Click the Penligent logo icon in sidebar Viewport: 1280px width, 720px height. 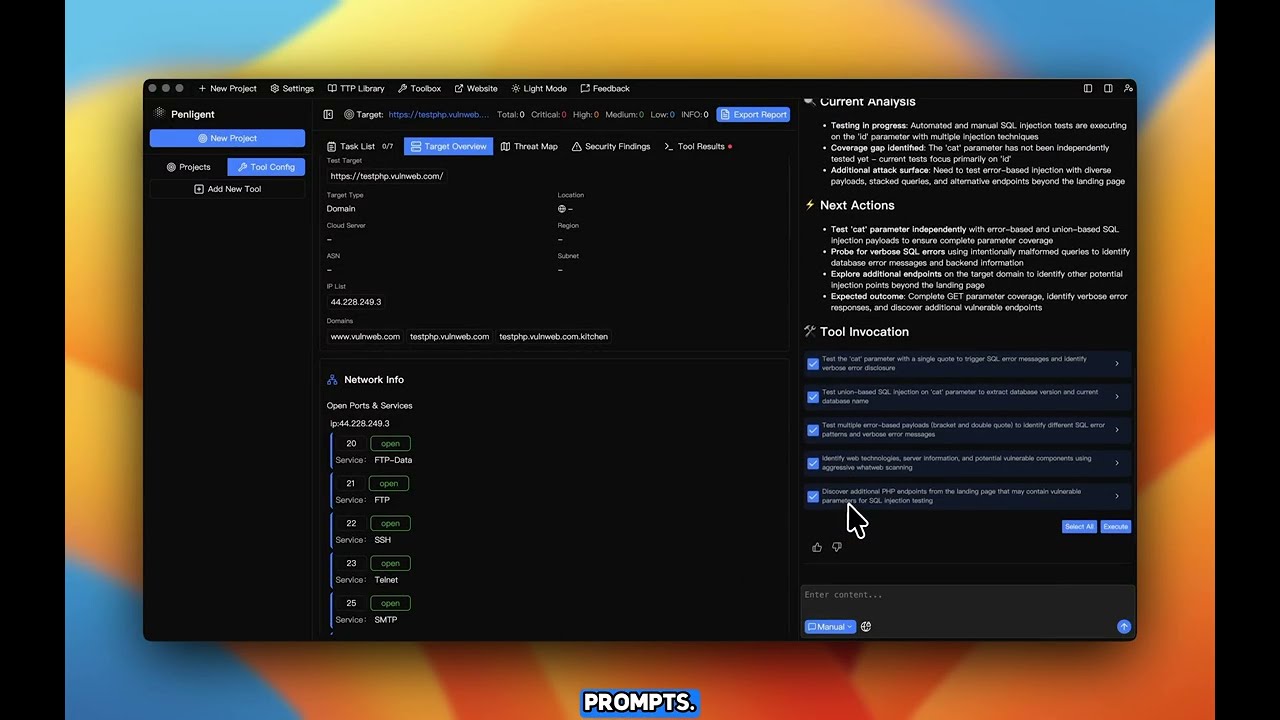click(x=159, y=114)
